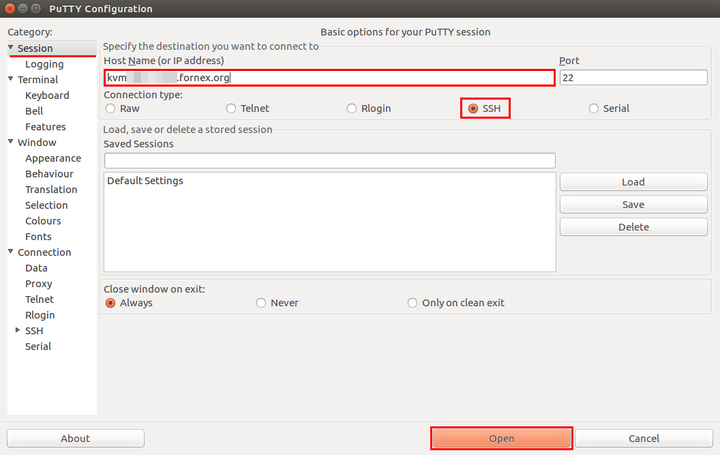This screenshot has width=720, height=455.
Task: Open the Window category
Action: (37, 142)
